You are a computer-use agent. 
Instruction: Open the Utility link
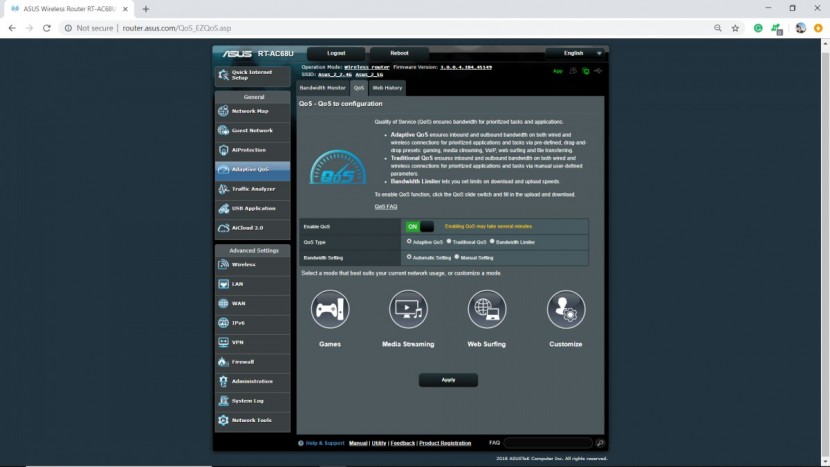(379, 443)
